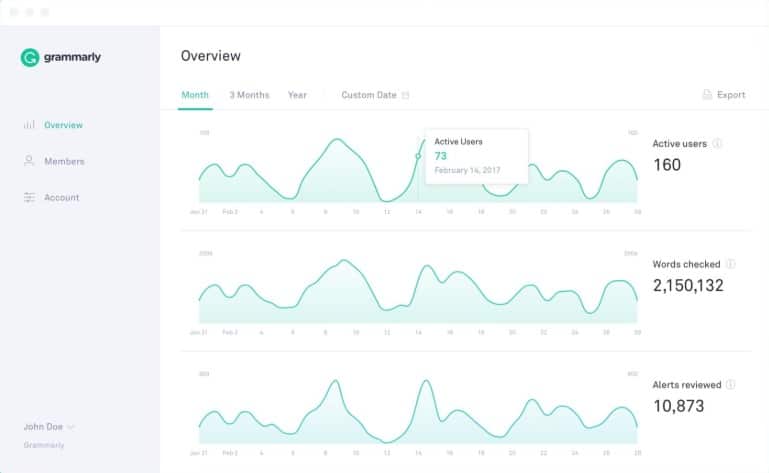The image size is (769, 473).
Task: Switch to the 3 Months tab
Action: tap(249, 95)
